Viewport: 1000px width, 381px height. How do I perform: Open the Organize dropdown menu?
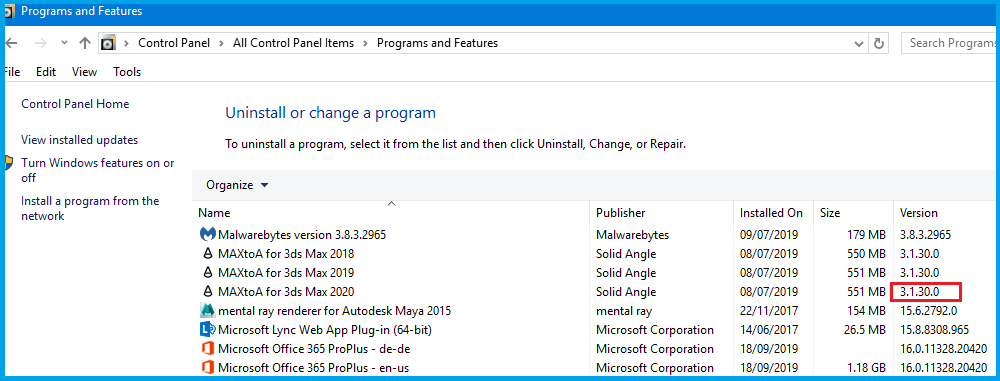pos(237,185)
